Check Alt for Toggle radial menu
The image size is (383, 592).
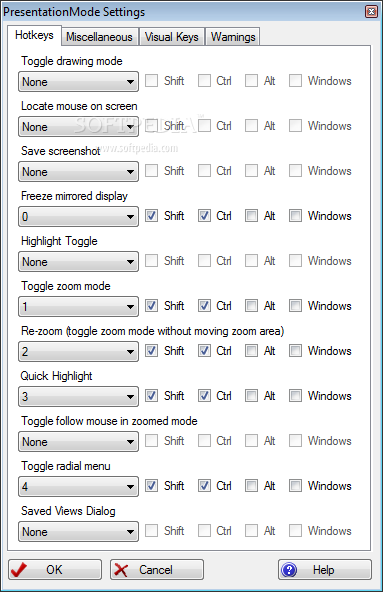click(x=251, y=486)
